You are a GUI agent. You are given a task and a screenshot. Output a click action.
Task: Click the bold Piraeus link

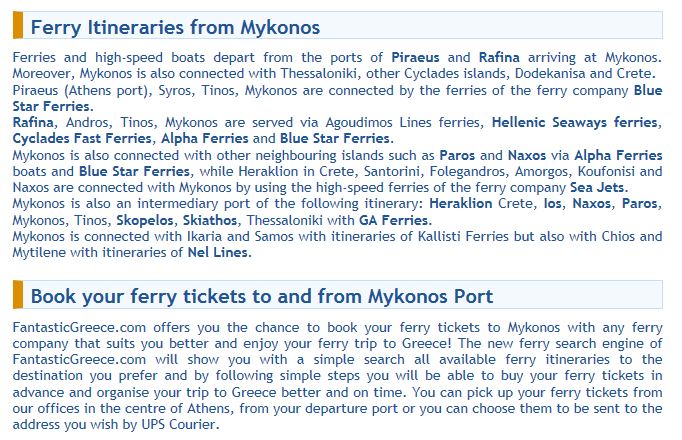pyautogui.click(x=415, y=57)
